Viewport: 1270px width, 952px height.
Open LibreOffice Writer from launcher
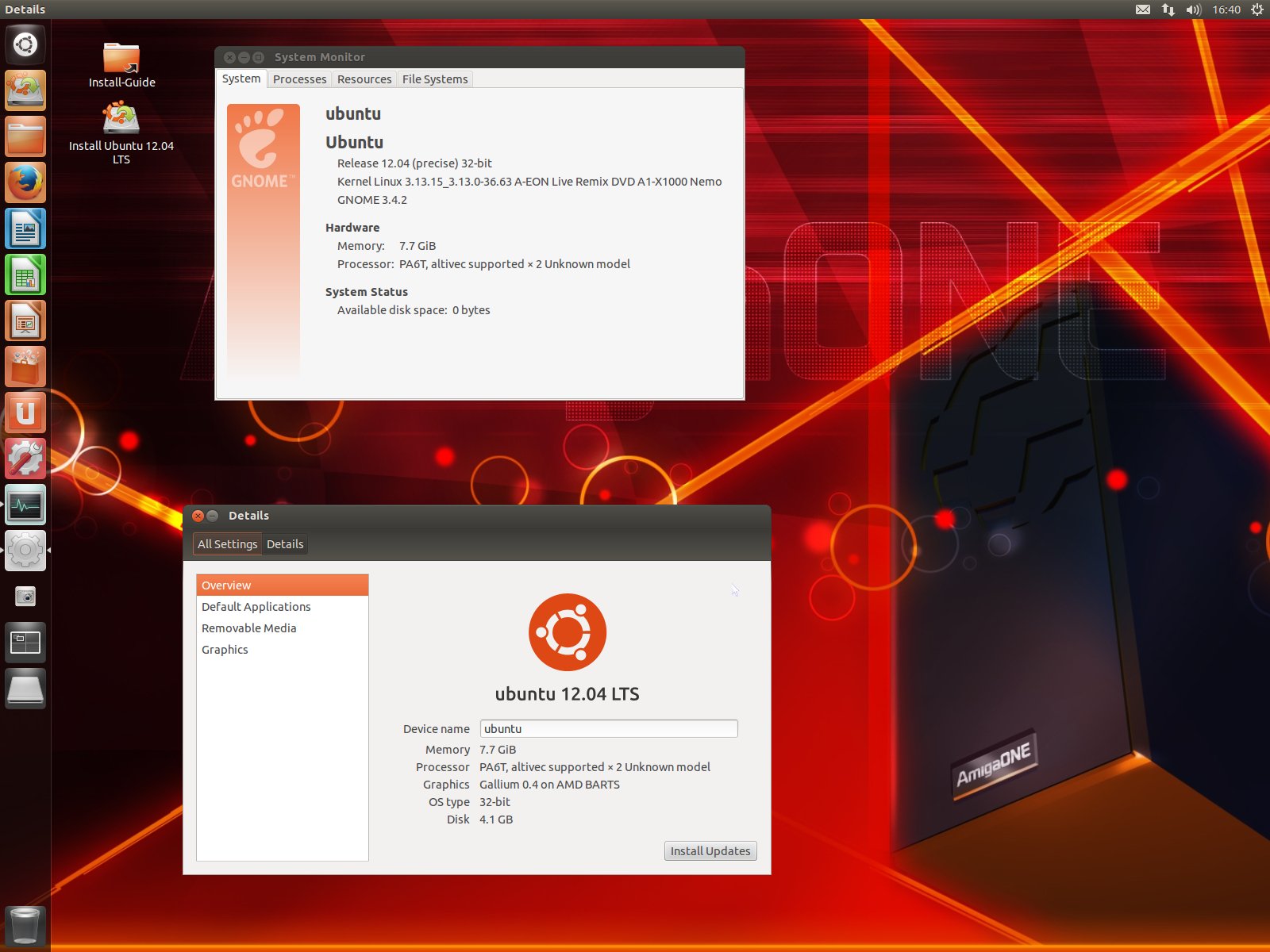pyautogui.click(x=25, y=229)
